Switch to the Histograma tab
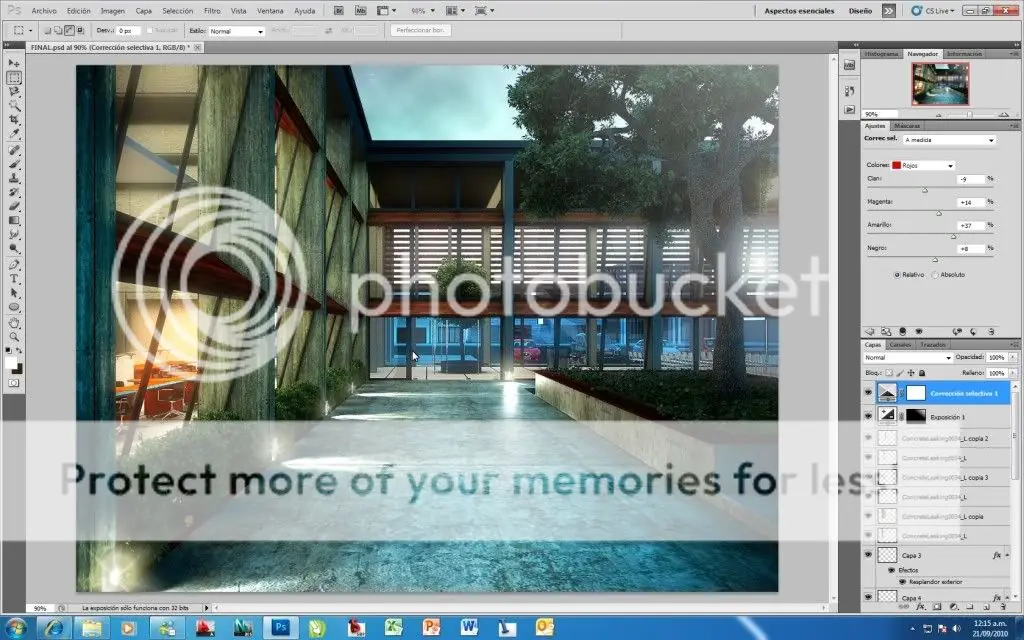The height and width of the screenshot is (640, 1024). [882, 54]
